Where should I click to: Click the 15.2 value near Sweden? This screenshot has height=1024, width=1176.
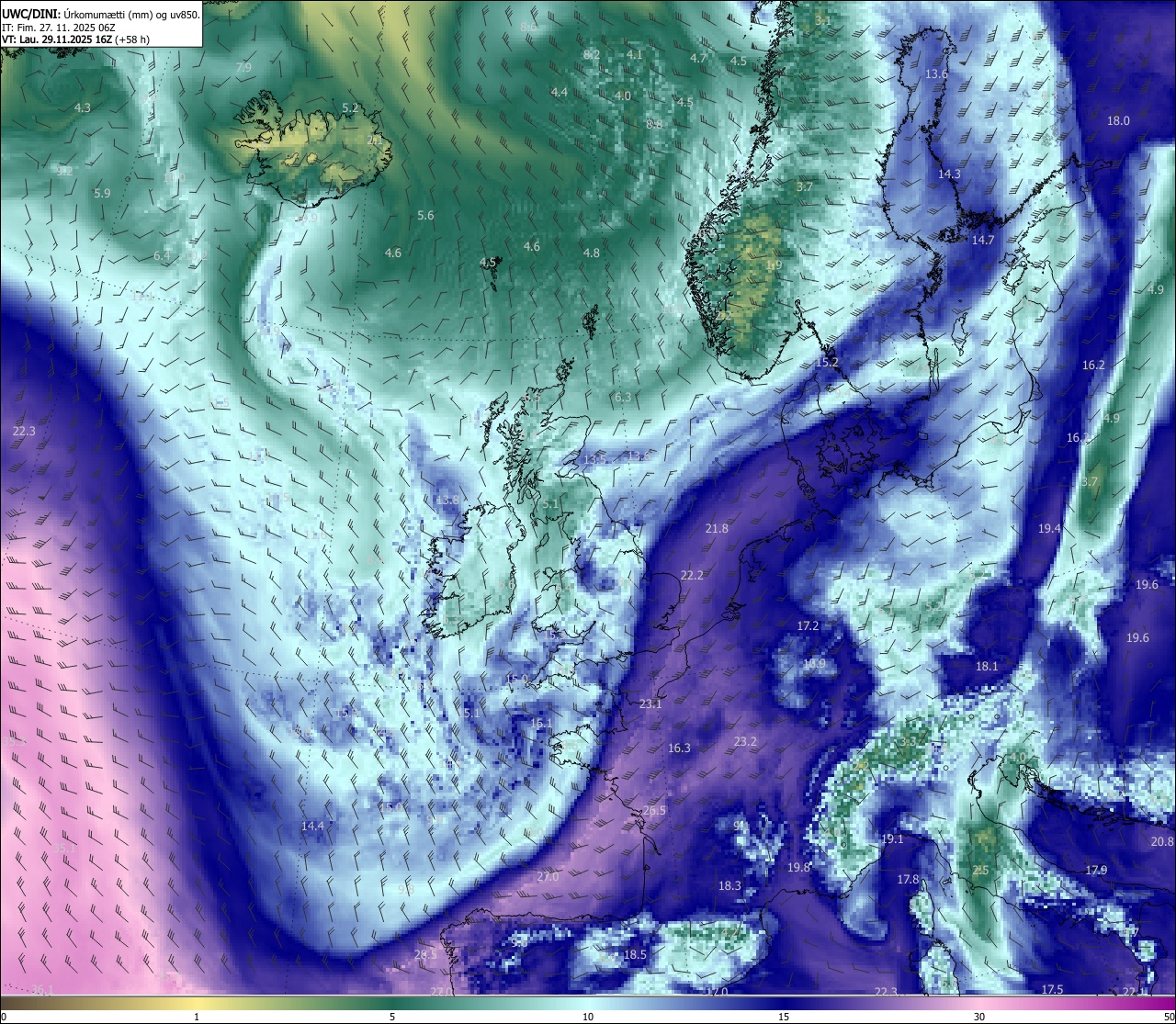coord(827,363)
